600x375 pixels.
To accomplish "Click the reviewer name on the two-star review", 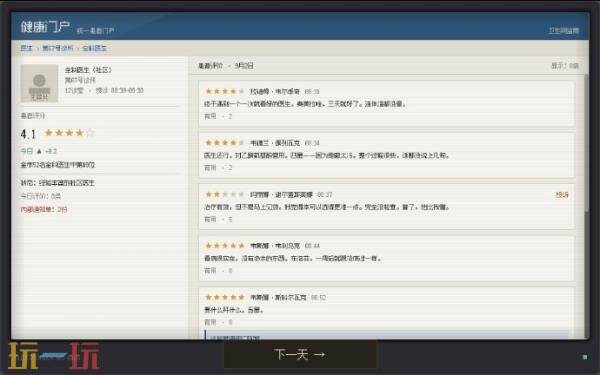I will pos(281,195).
